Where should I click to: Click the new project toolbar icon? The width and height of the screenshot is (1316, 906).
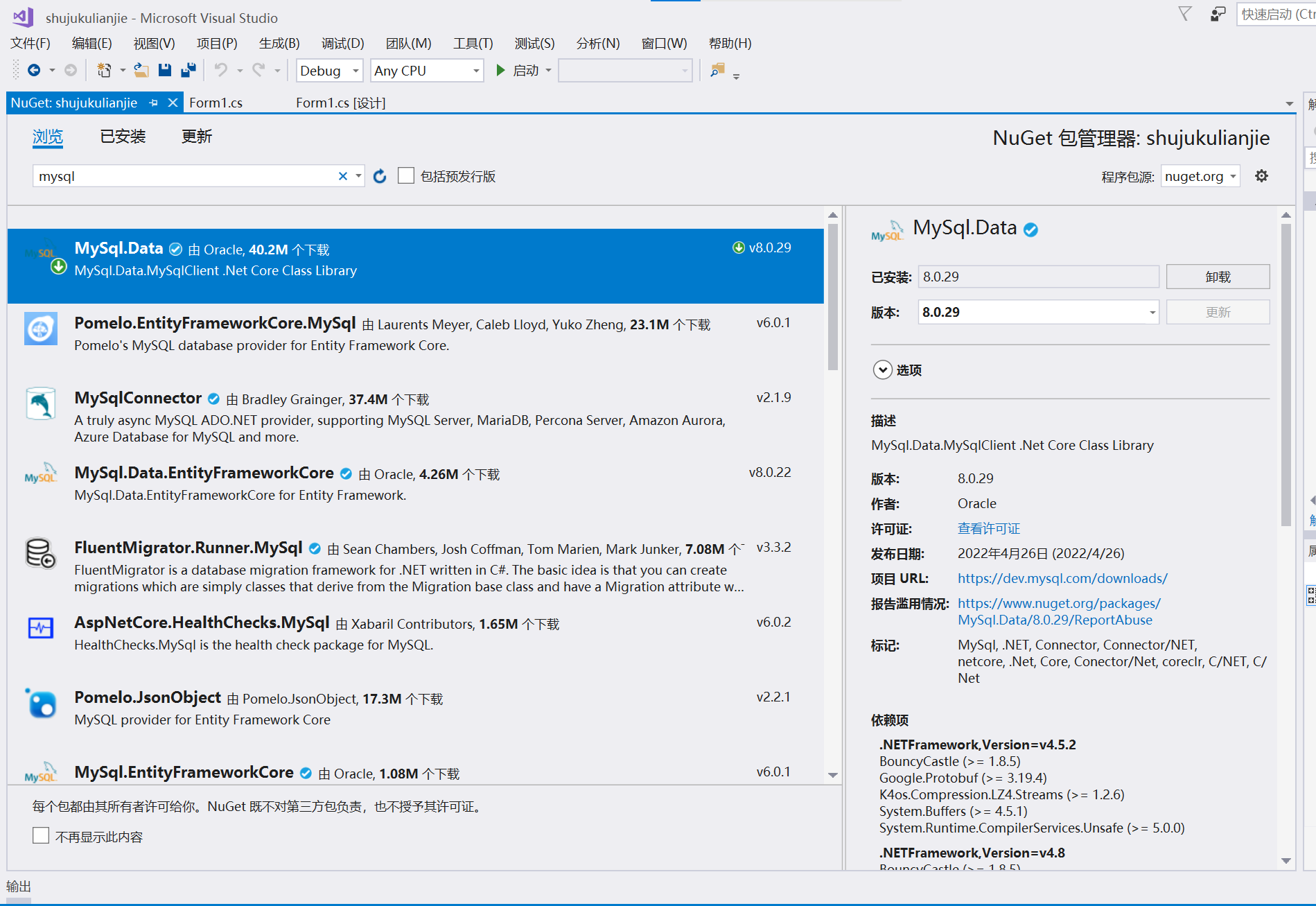pyautogui.click(x=104, y=70)
